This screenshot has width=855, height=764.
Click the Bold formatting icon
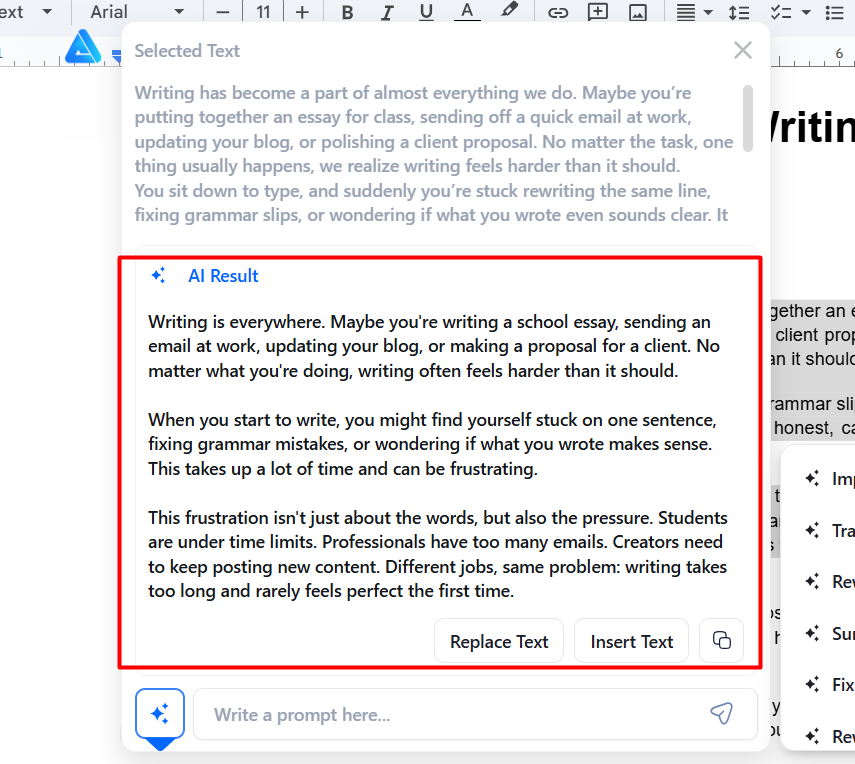(x=347, y=12)
